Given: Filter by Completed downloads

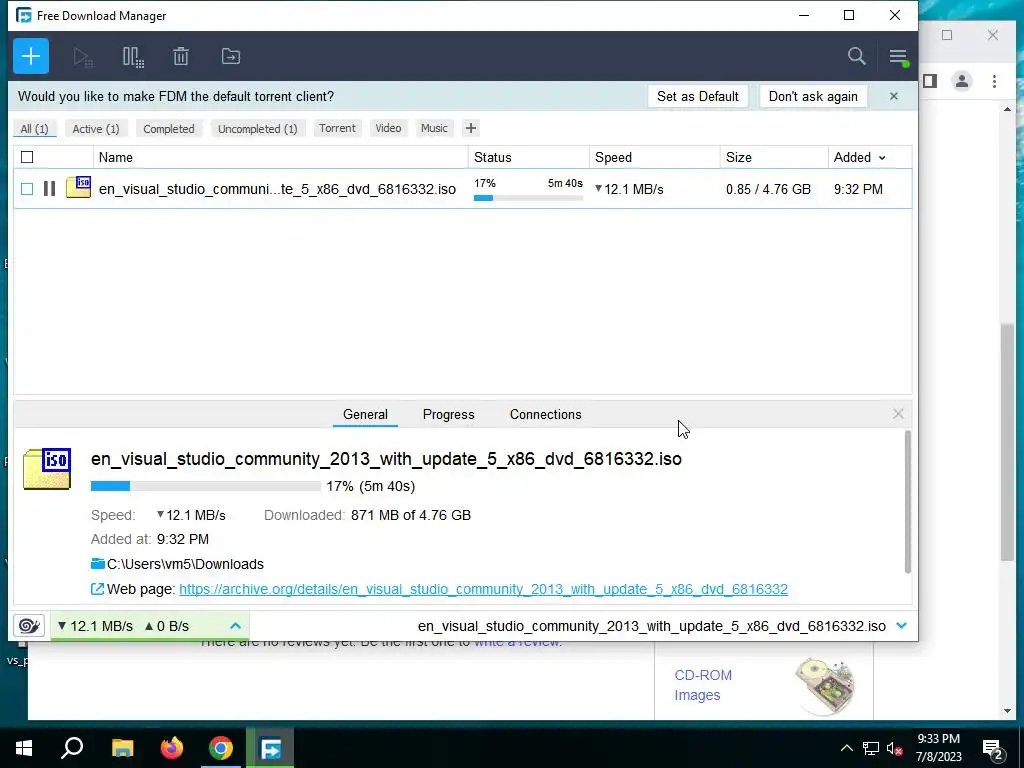Looking at the screenshot, I should click(168, 129).
